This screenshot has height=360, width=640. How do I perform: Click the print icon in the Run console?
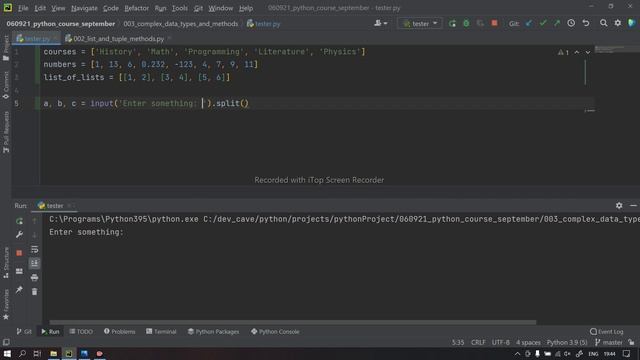pyautogui.click(x=35, y=278)
